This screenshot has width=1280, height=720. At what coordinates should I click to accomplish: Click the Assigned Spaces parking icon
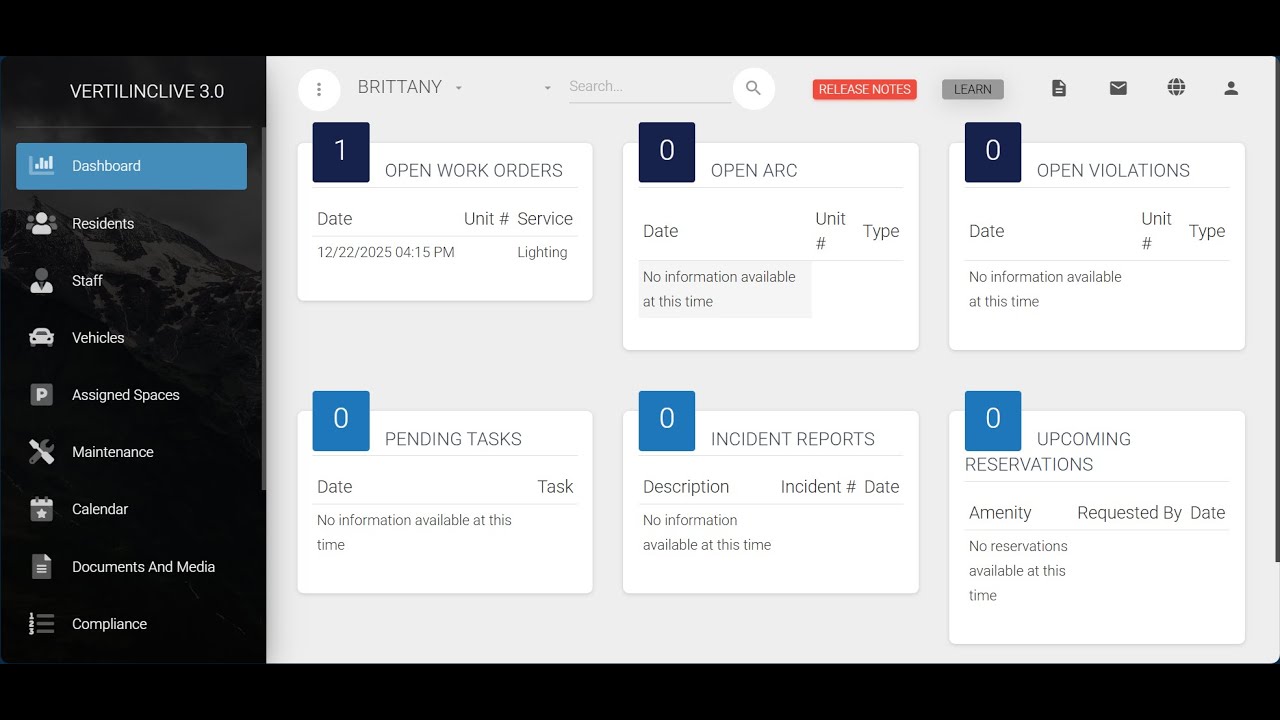[42, 395]
